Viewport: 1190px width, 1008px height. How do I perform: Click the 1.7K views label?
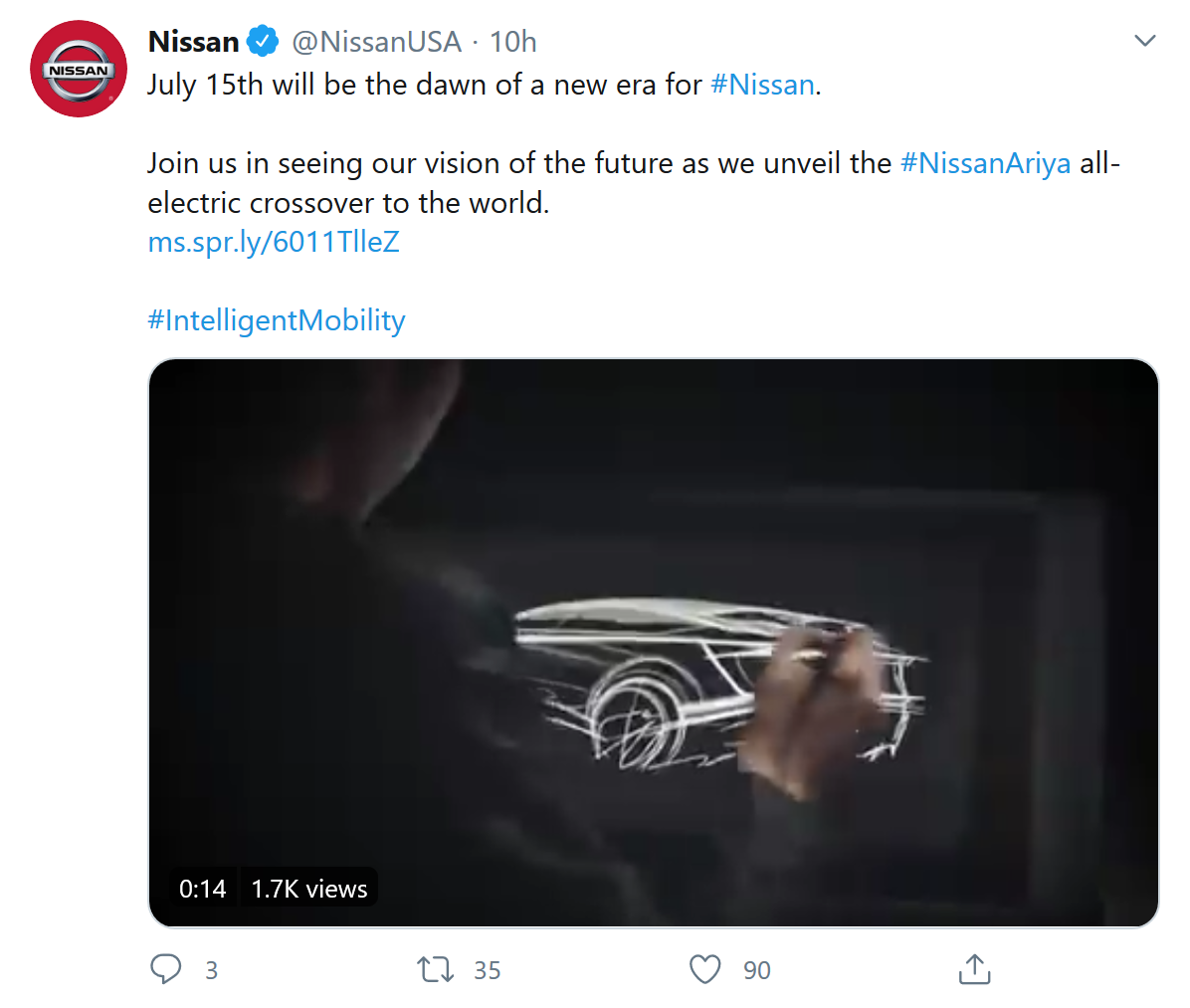click(309, 889)
